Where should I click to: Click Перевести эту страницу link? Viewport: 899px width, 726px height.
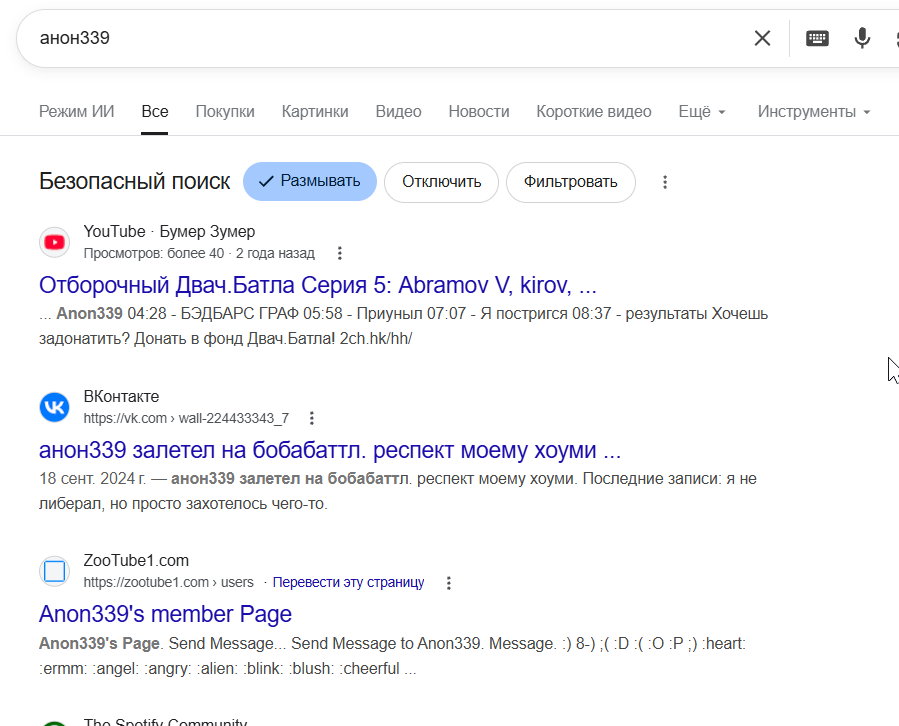click(x=348, y=583)
